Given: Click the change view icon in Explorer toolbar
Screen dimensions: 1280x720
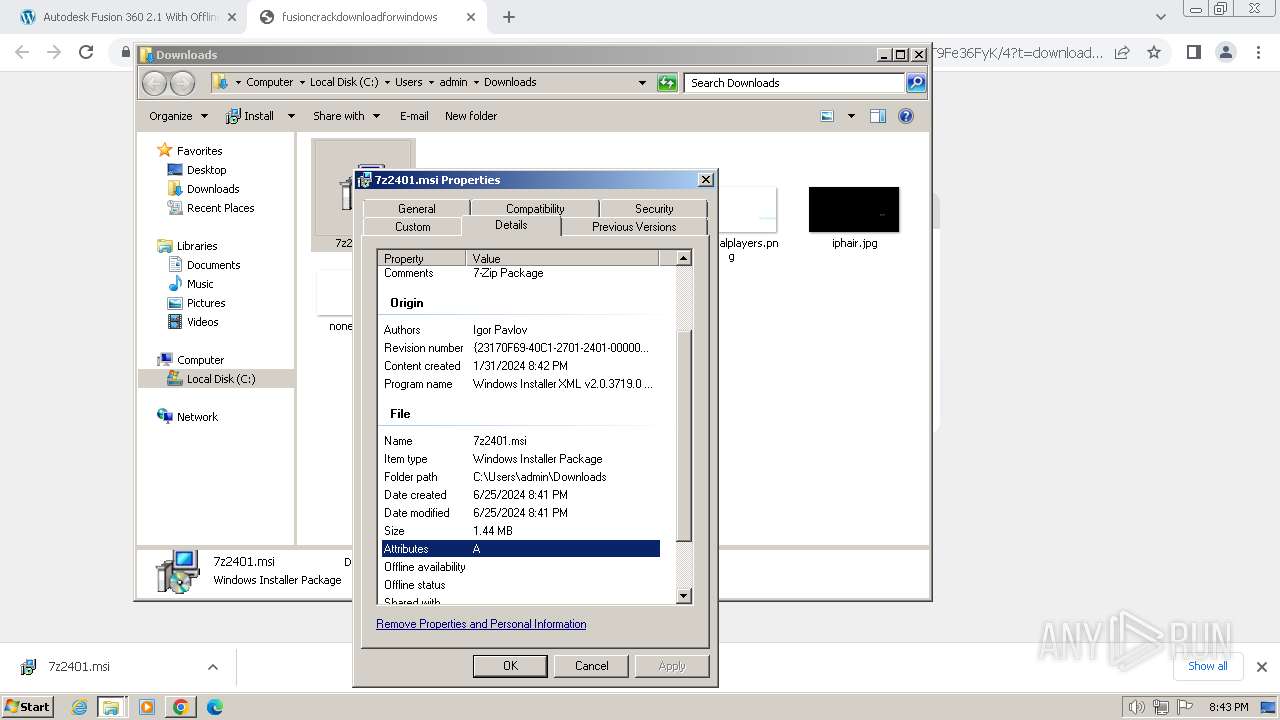Looking at the screenshot, I should pos(827,116).
